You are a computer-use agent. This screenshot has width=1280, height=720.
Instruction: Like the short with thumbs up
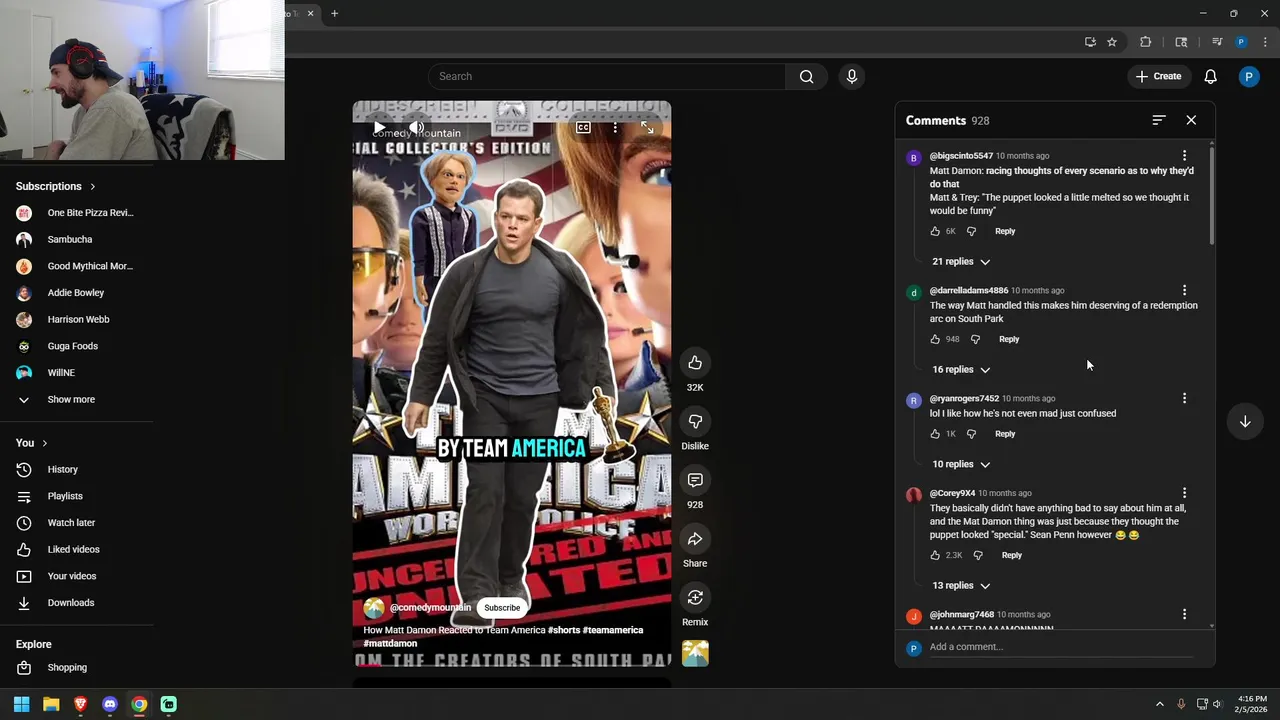[x=695, y=363]
